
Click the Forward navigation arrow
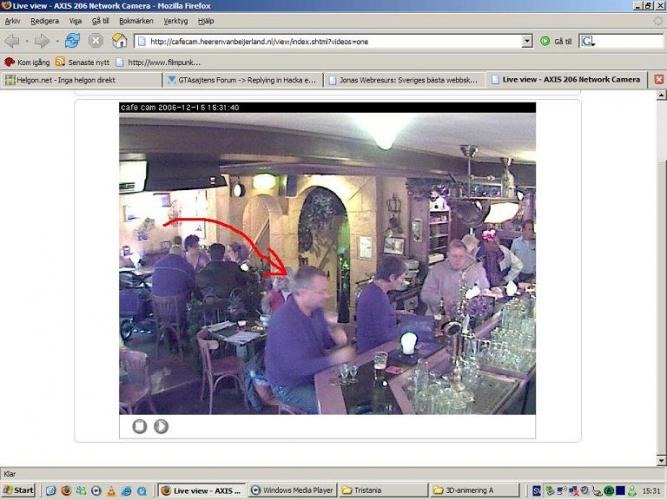[41, 41]
